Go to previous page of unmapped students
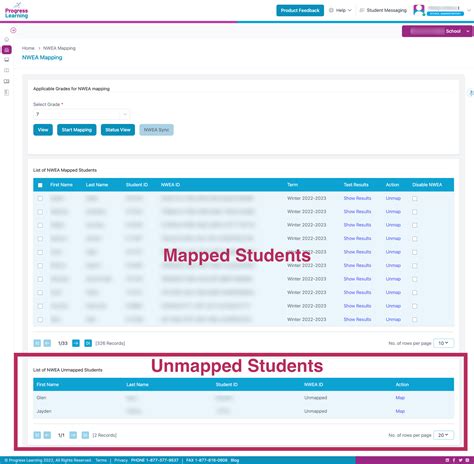Viewport: 474px width, 464px height. tap(47, 435)
